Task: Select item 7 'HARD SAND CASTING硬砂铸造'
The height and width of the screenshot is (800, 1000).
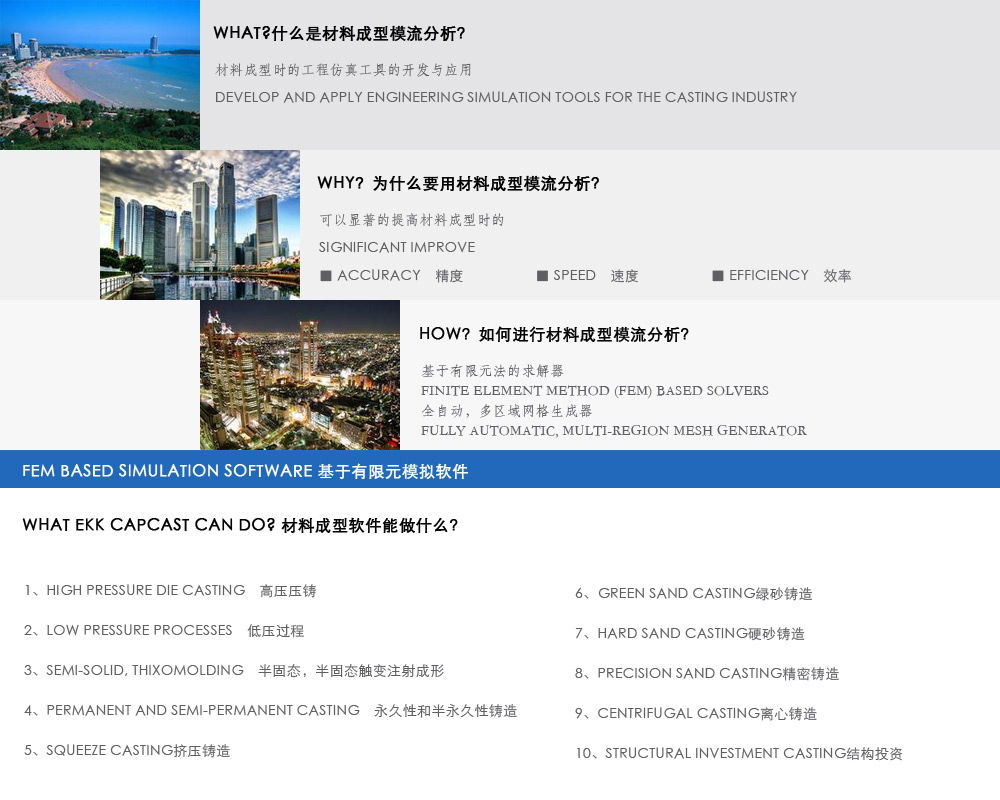Action: click(x=689, y=633)
